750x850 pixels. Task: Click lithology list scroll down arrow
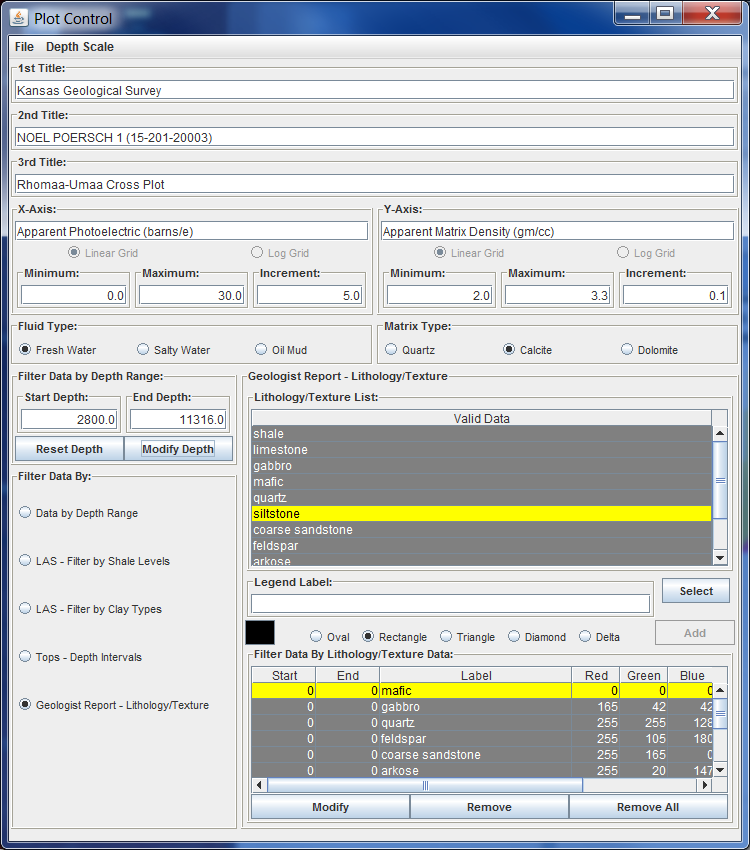pyautogui.click(x=720, y=558)
